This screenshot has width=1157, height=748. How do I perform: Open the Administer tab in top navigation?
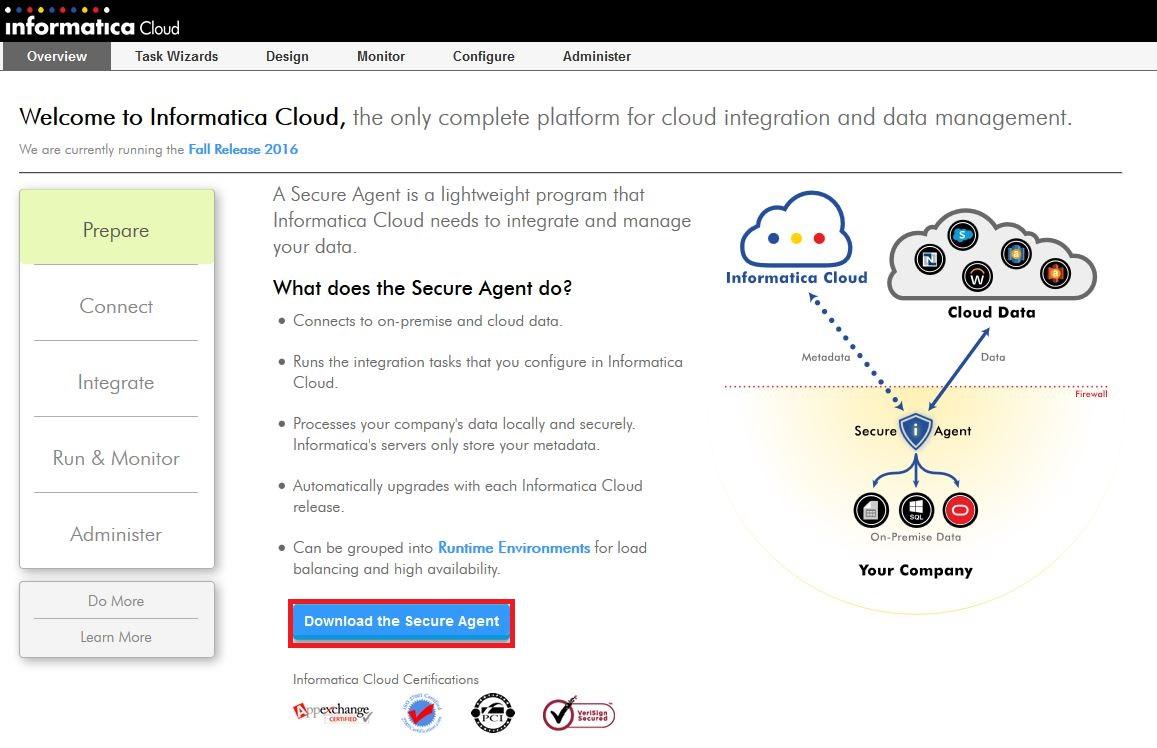(x=596, y=56)
